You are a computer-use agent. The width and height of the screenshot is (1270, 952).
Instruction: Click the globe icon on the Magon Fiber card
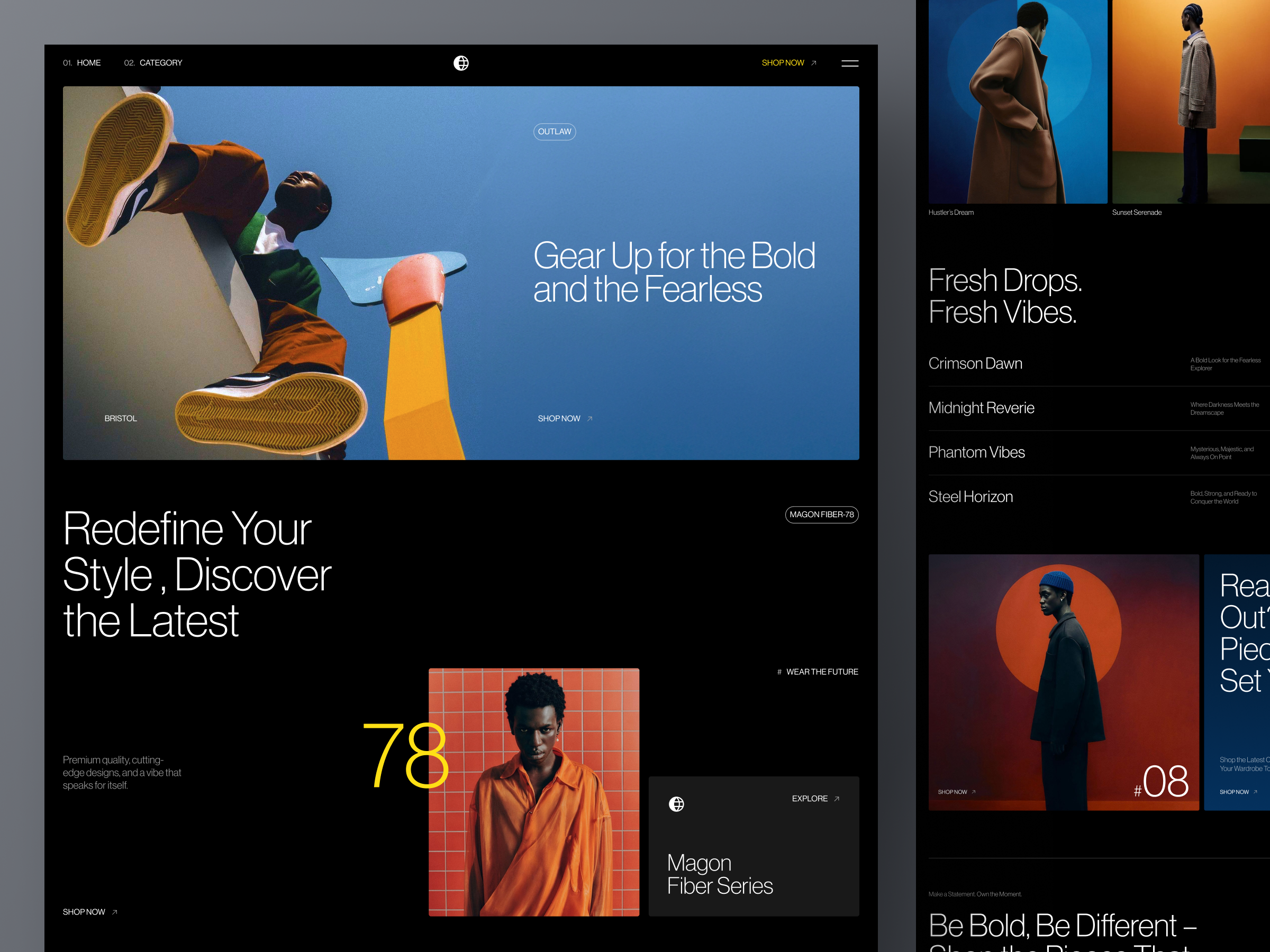pyautogui.click(x=677, y=804)
